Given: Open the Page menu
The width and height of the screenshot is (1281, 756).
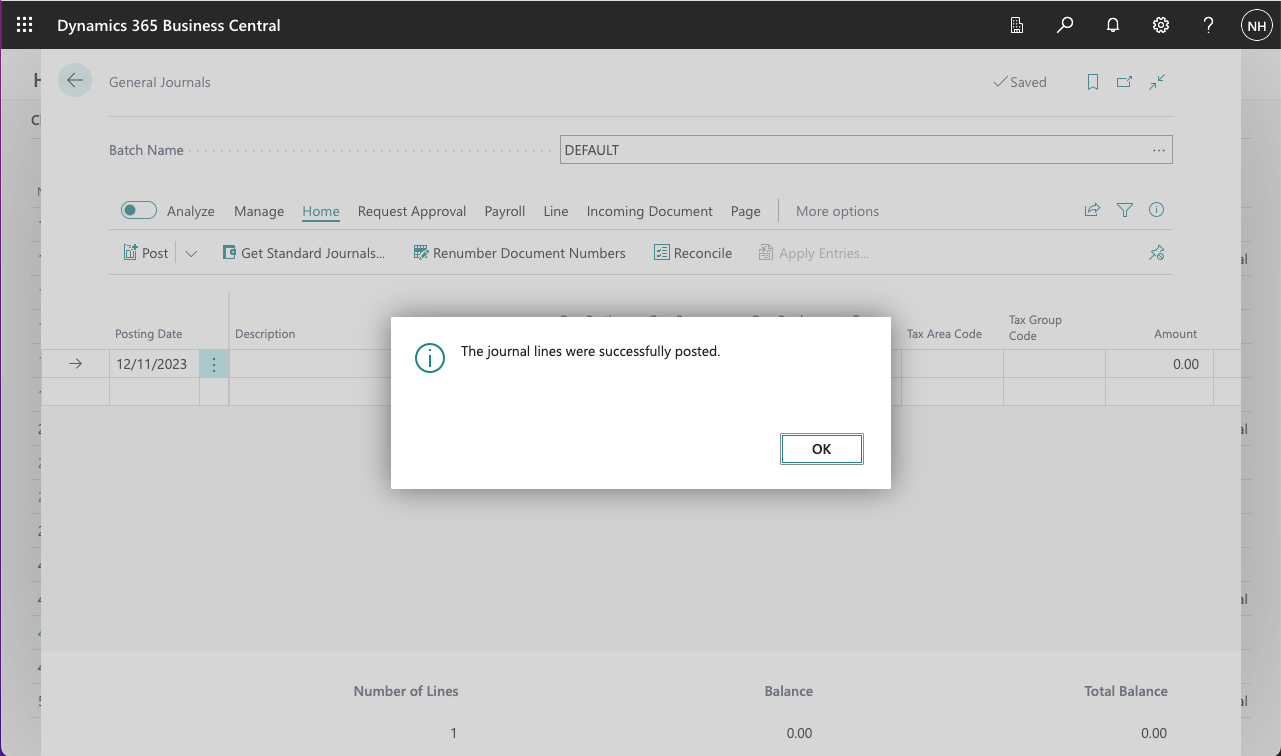Looking at the screenshot, I should pos(746,211).
